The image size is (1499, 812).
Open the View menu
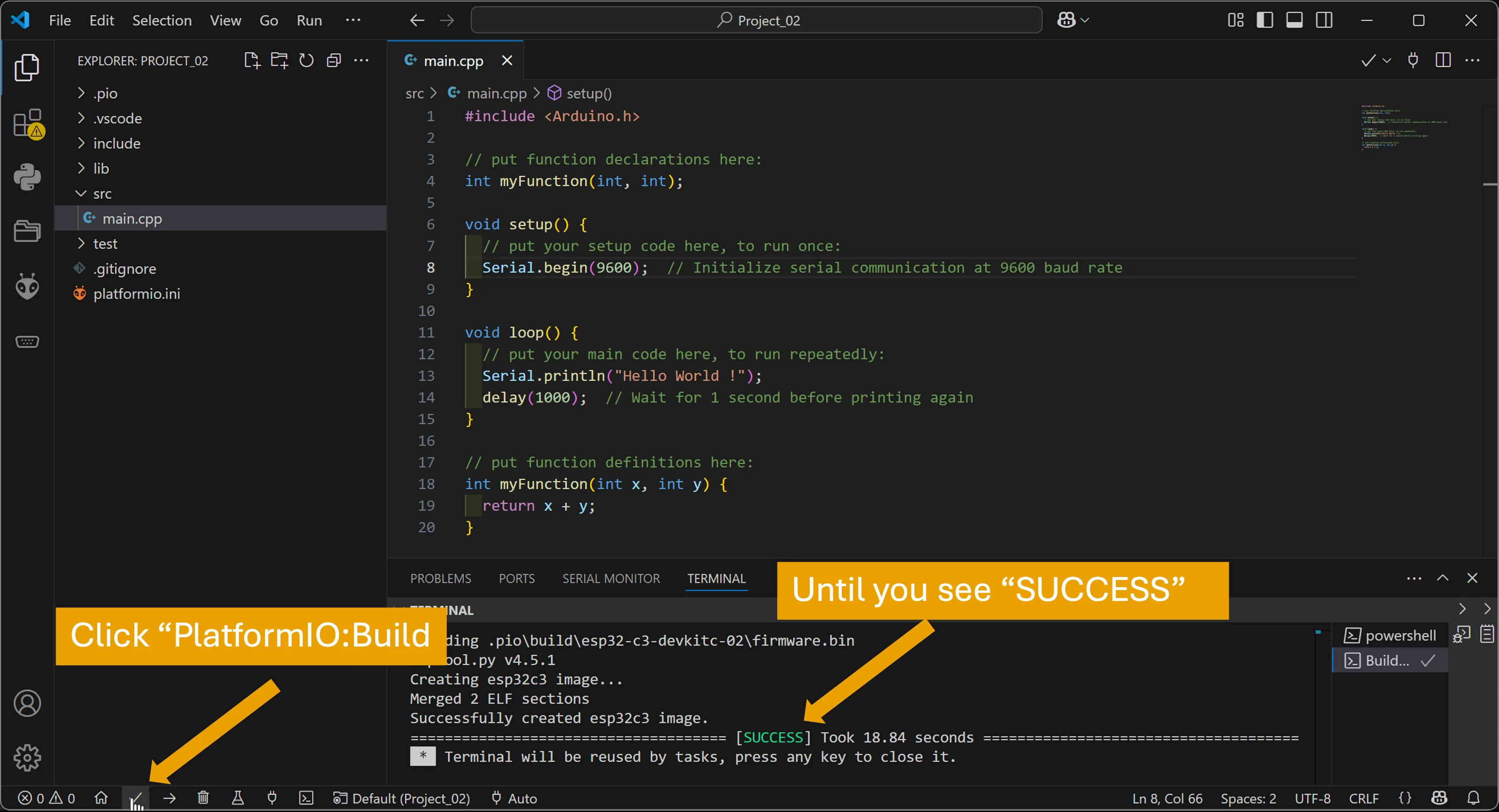(x=225, y=20)
